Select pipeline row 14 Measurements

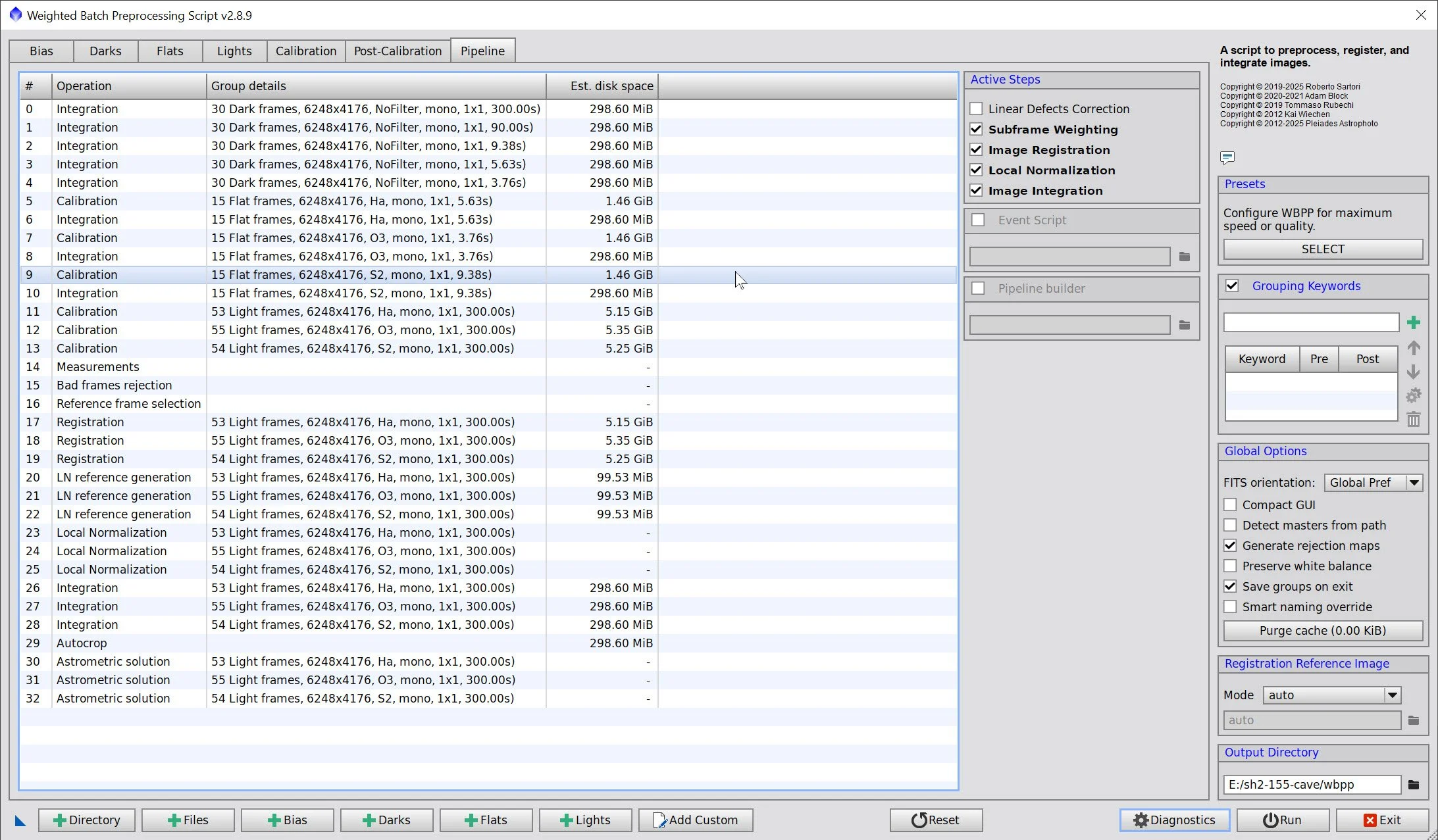coord(97,366)
